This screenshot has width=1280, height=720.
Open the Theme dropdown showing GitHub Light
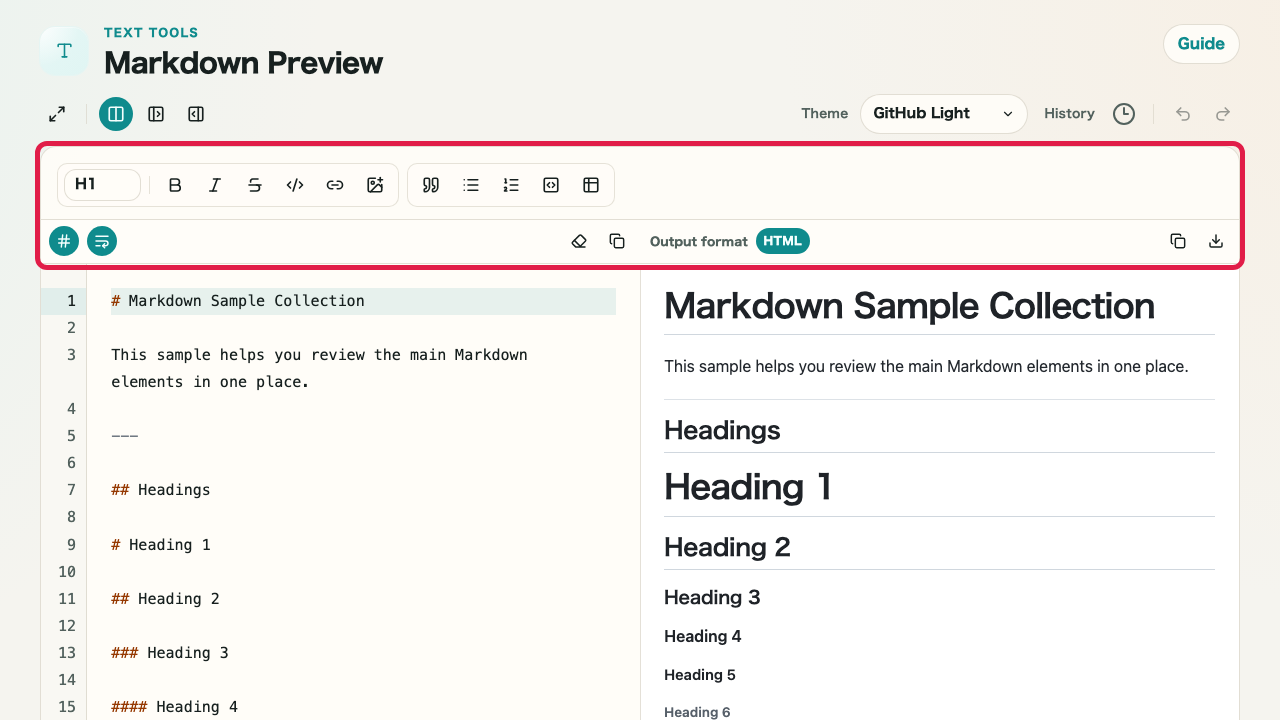943,114
